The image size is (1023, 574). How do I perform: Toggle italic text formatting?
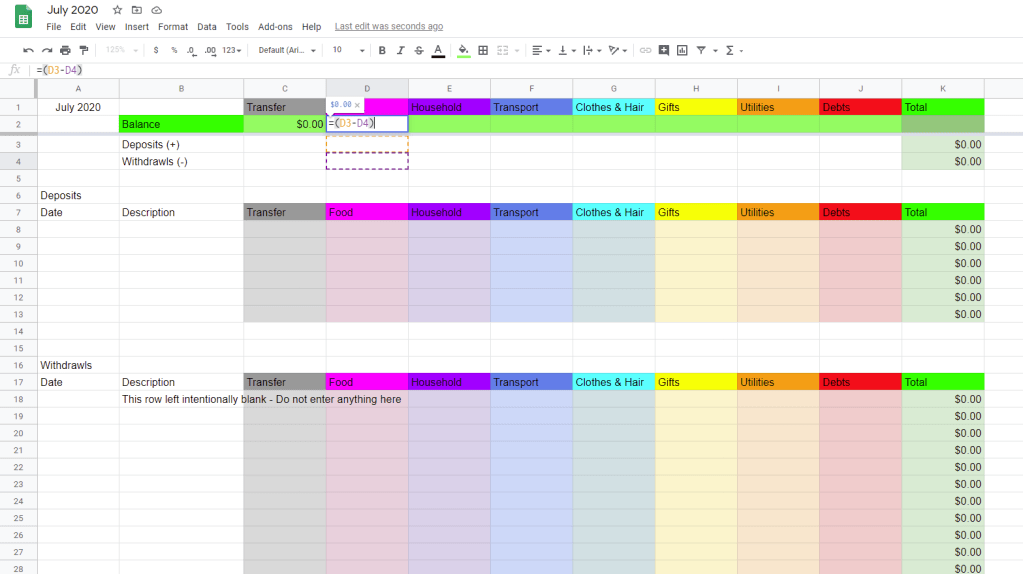(400, 50)
